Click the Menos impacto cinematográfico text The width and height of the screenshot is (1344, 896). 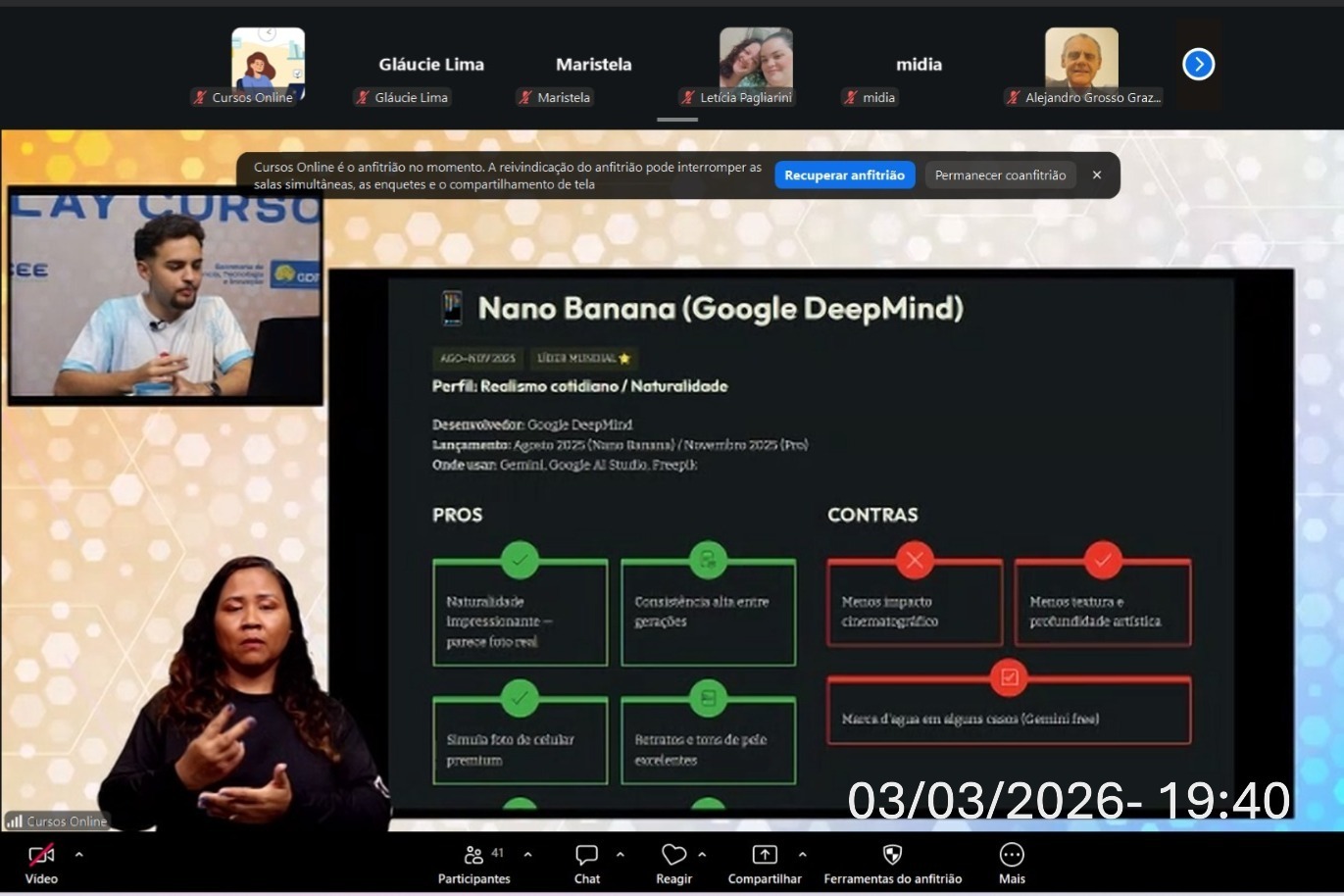click(890, 612)
